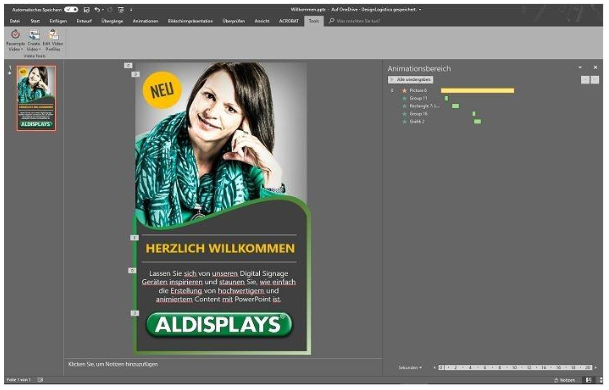The height and width of the screenshot is (390, 609).
Task: Click the green Group 11 timeline bar
Action: point(446,98)
